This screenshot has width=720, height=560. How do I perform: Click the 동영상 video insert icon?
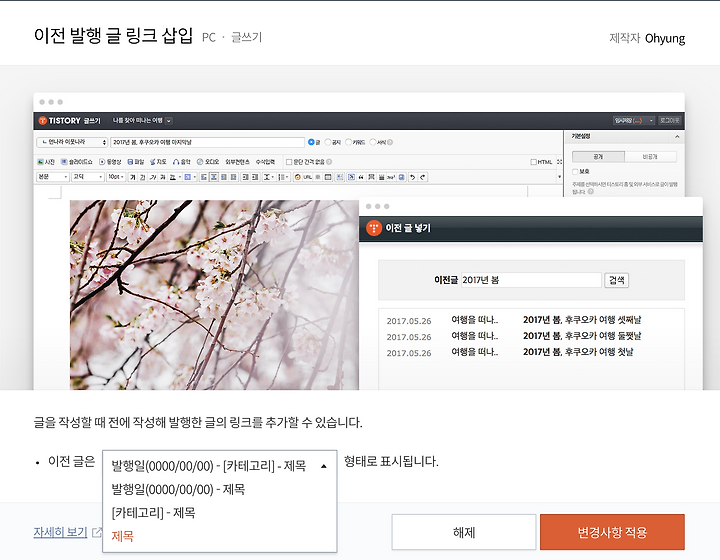tap(102, 162)
